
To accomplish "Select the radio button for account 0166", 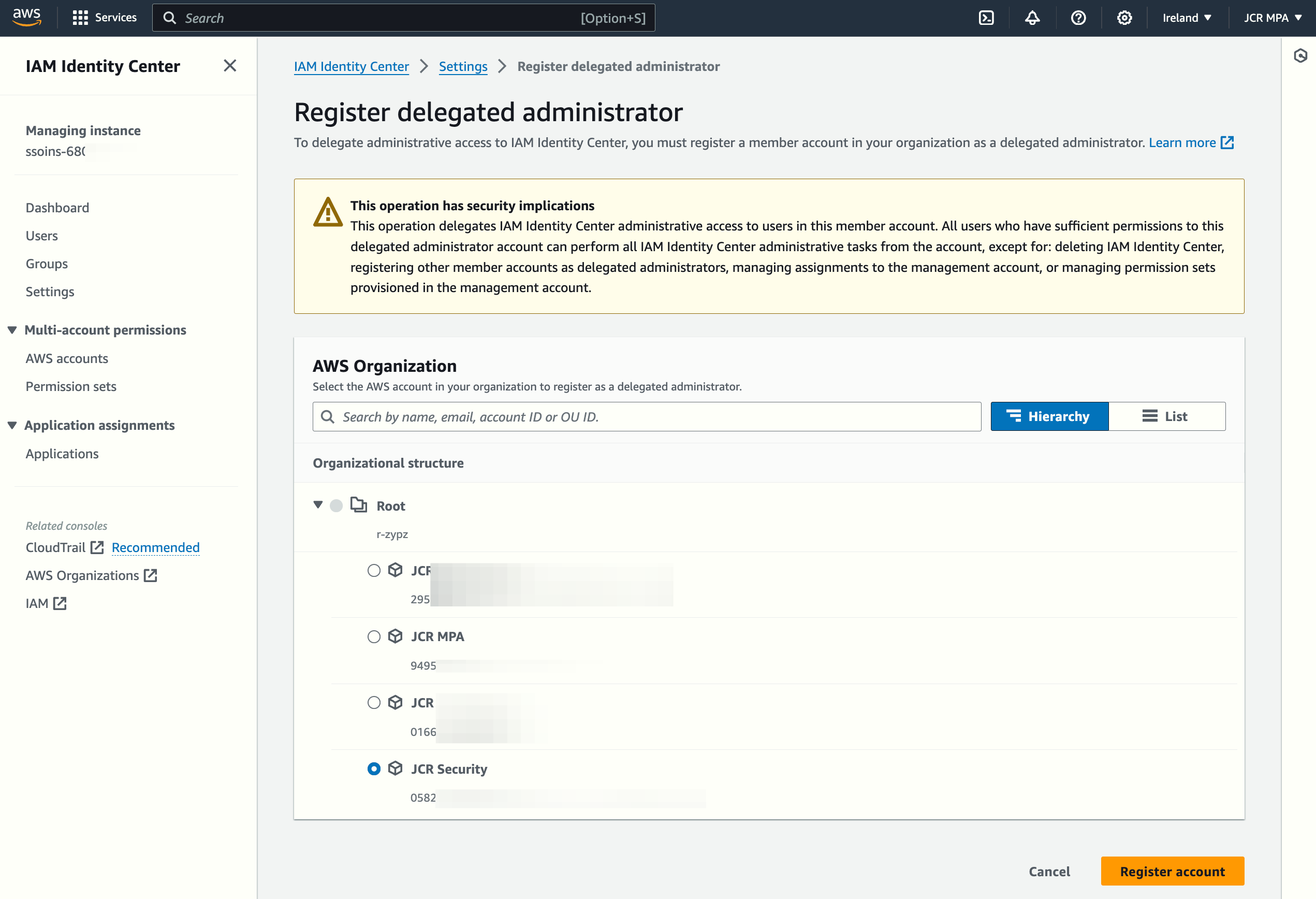I will [x=374, y=702].
